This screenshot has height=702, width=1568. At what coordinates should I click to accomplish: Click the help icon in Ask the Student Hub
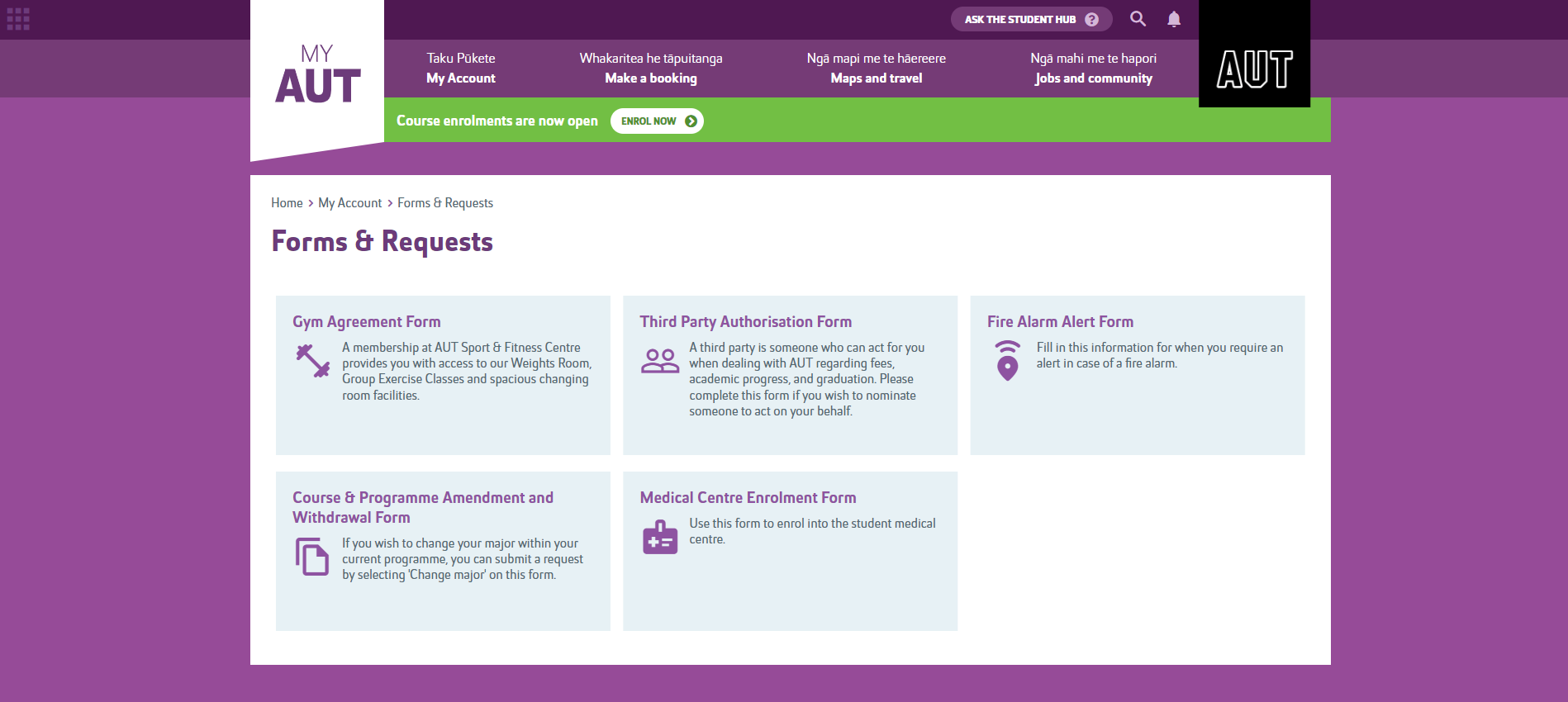click(x=1092, y=19)
